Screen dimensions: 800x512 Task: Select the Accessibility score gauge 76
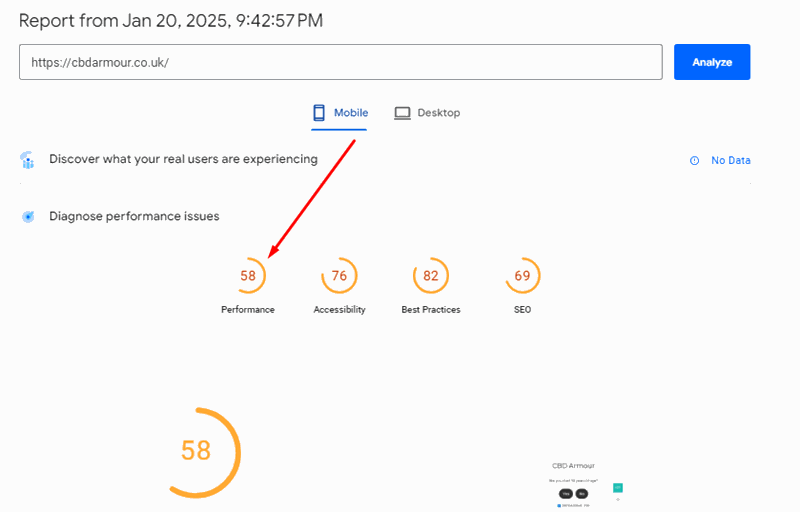339,275
